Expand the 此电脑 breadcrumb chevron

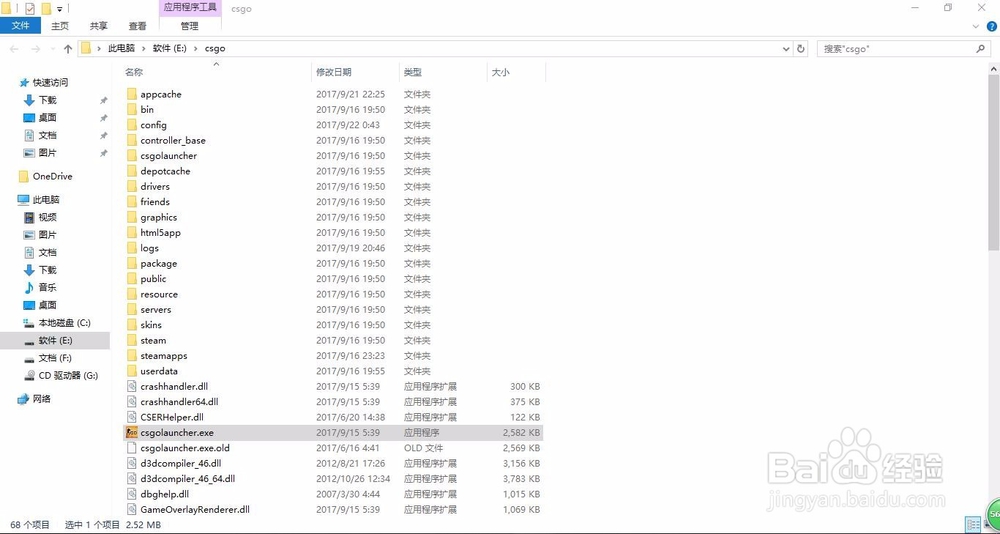click(x=145, y=48)
